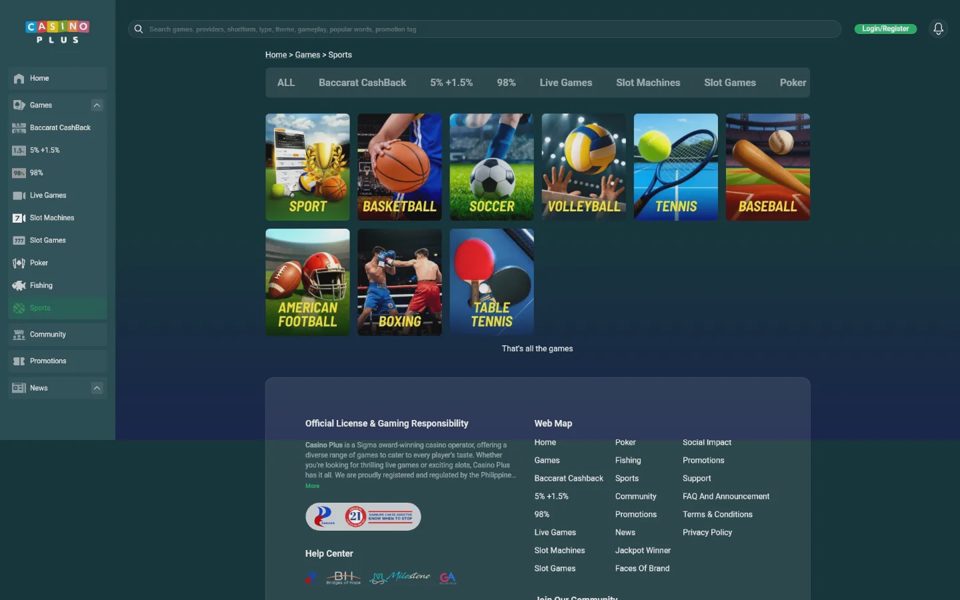Collapse the Games sidebar section
Image resolution: width=960 pixels, height=600 pixels.
97,105
